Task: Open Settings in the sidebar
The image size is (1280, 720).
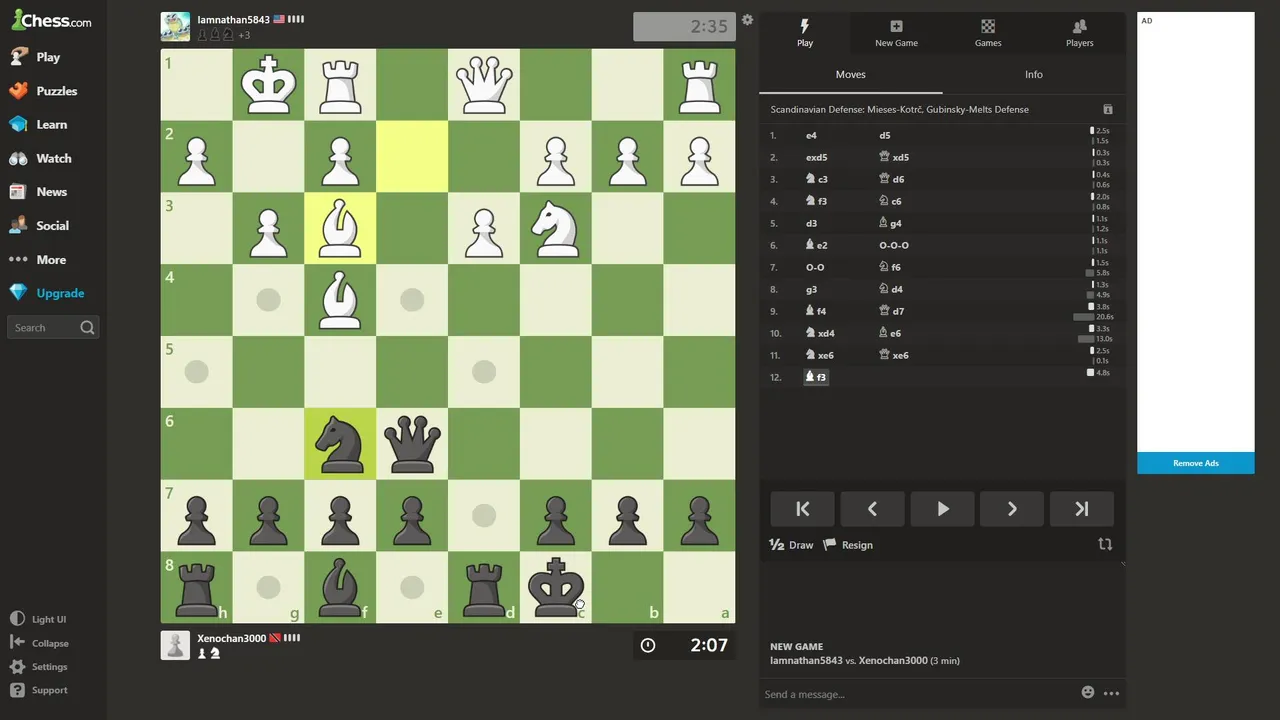Action: tap(38, 667)
